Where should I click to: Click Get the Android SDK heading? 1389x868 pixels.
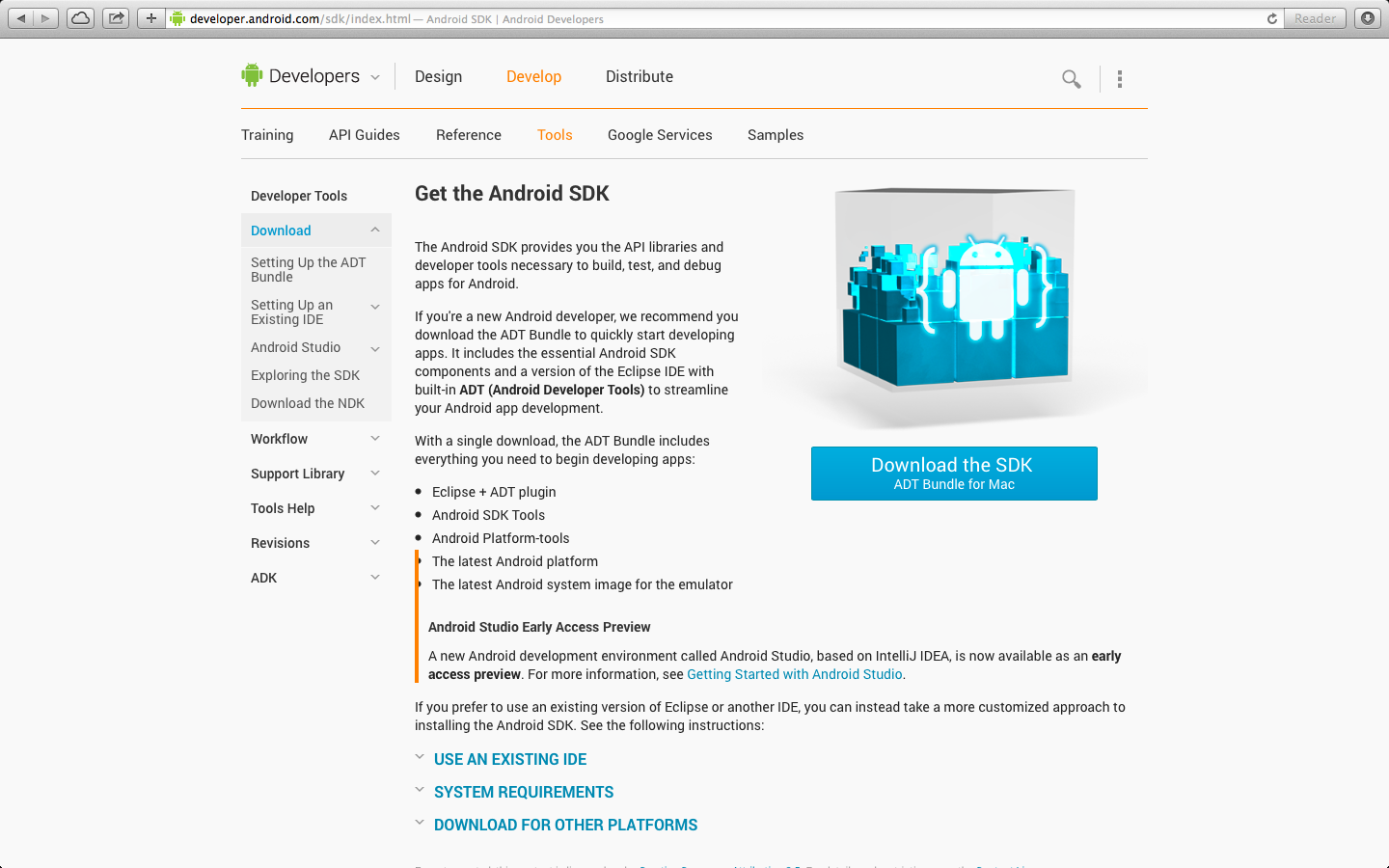click(512, 193)
